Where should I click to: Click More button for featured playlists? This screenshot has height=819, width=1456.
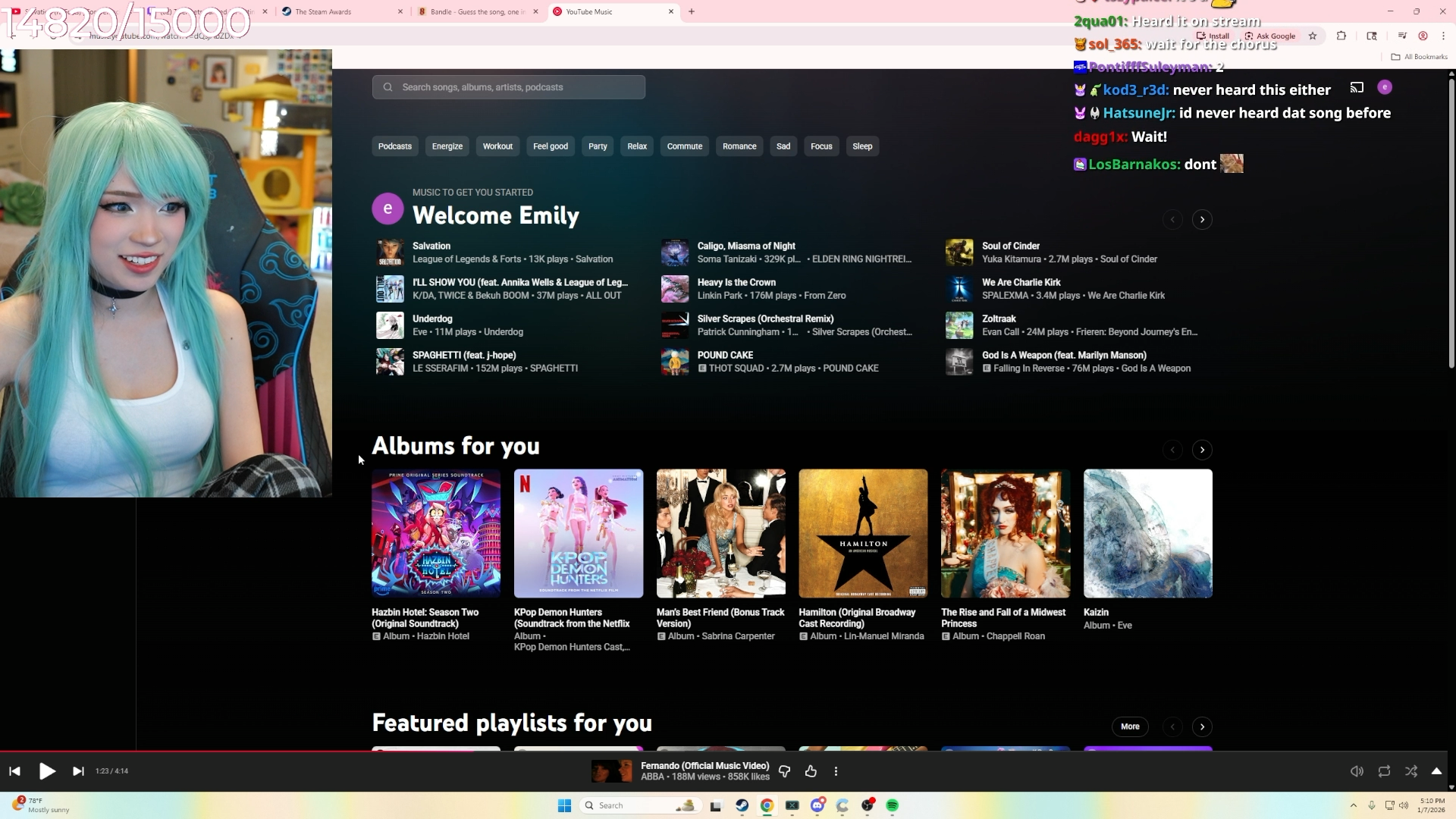point(1130,726)
